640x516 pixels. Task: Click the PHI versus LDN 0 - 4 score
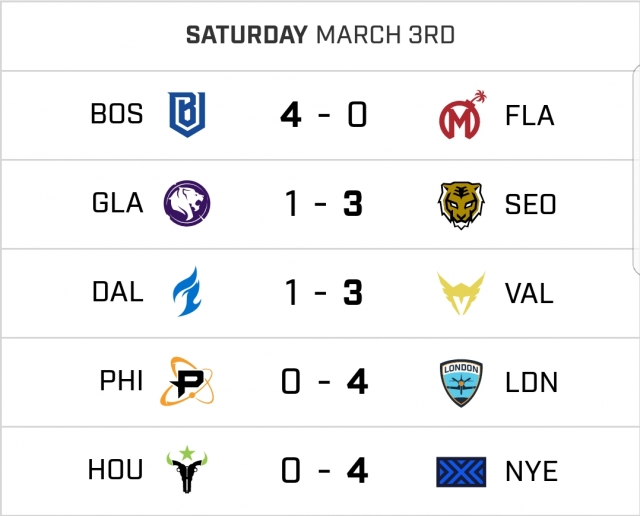(x=324, y=382)
